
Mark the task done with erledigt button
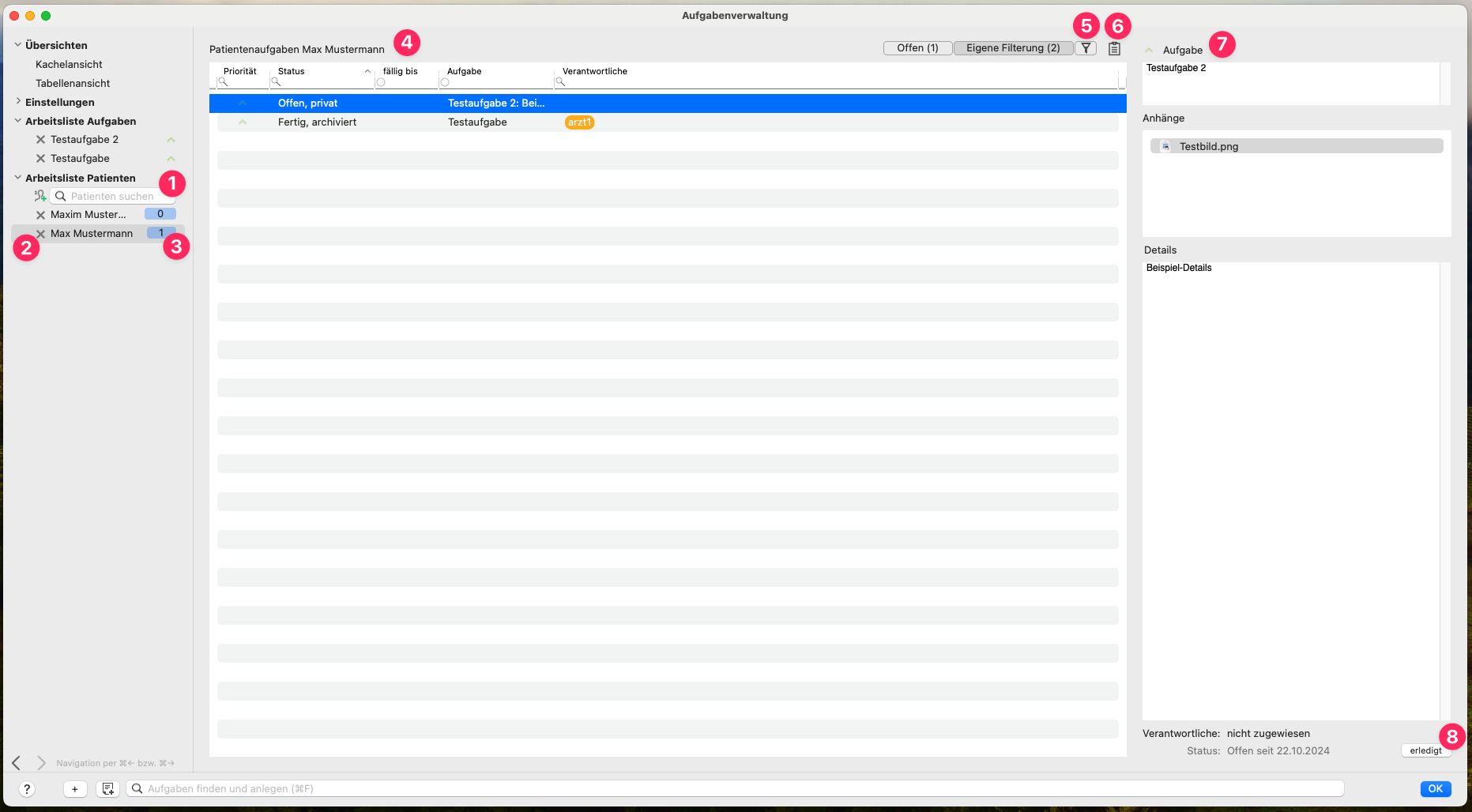[1425, 750]
